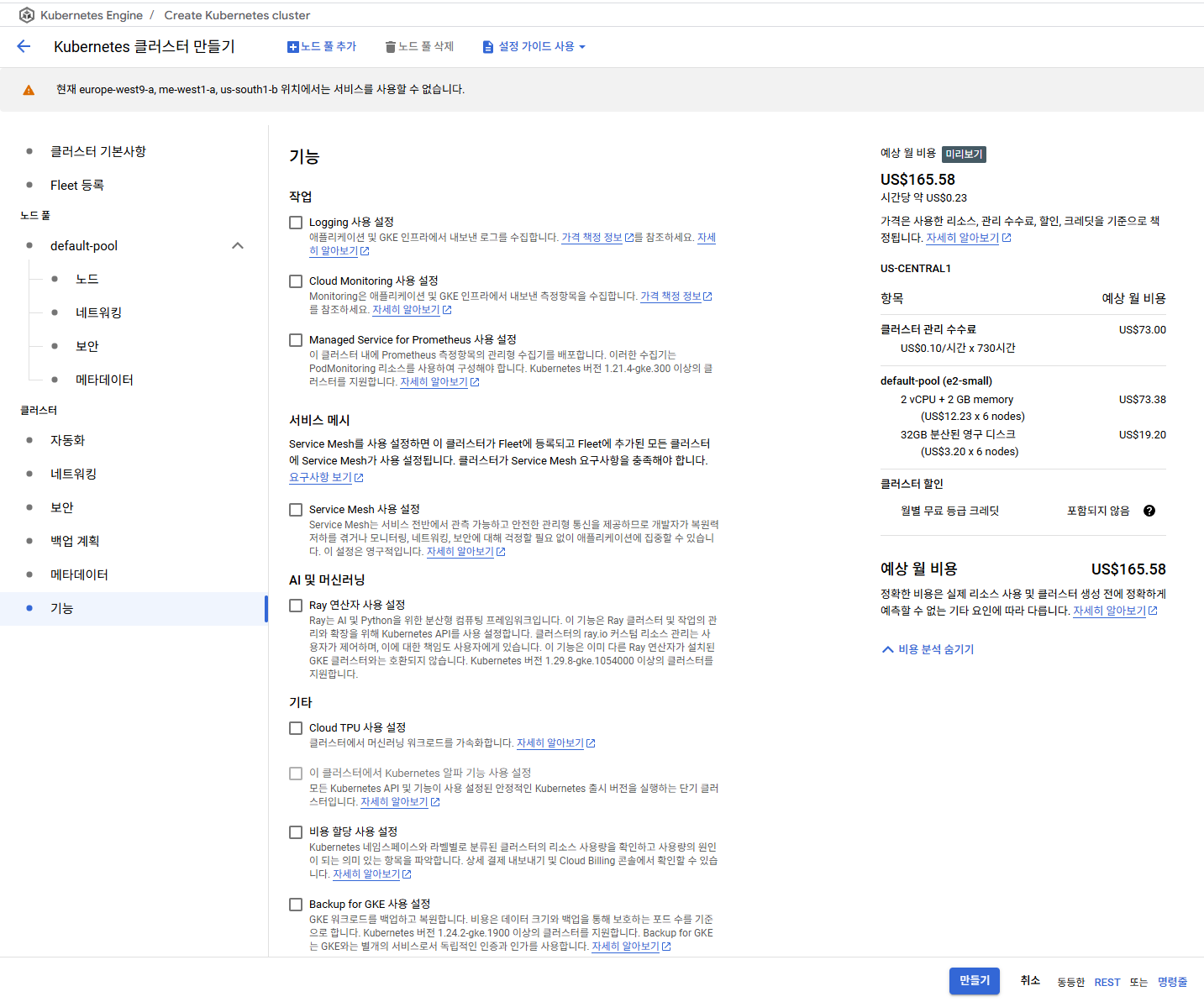The height and width of the screenshot is (1002, 1204).
Task: Click the 미리보기 badge
Action: point(964,155)
